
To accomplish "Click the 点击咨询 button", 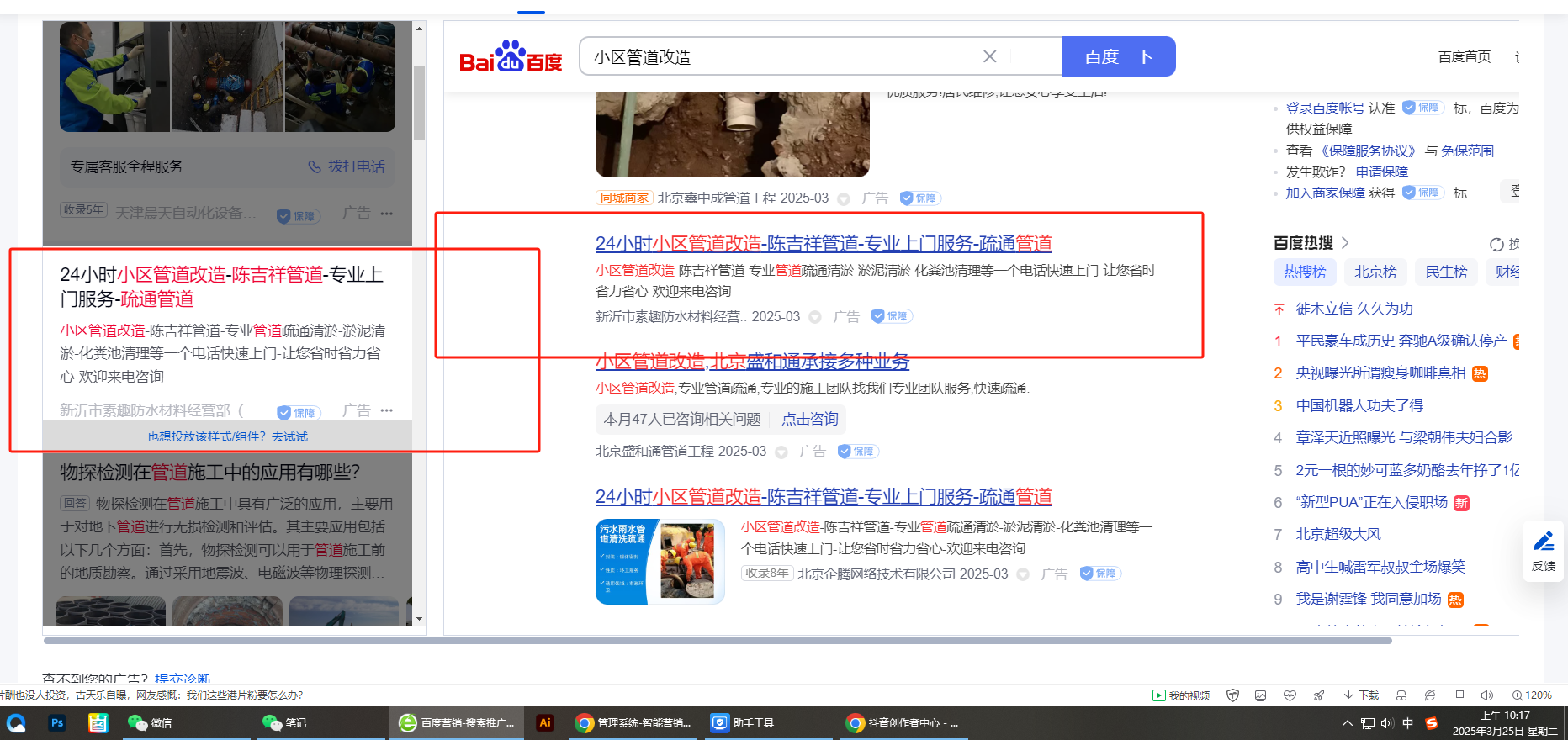I will coord(810,419).
